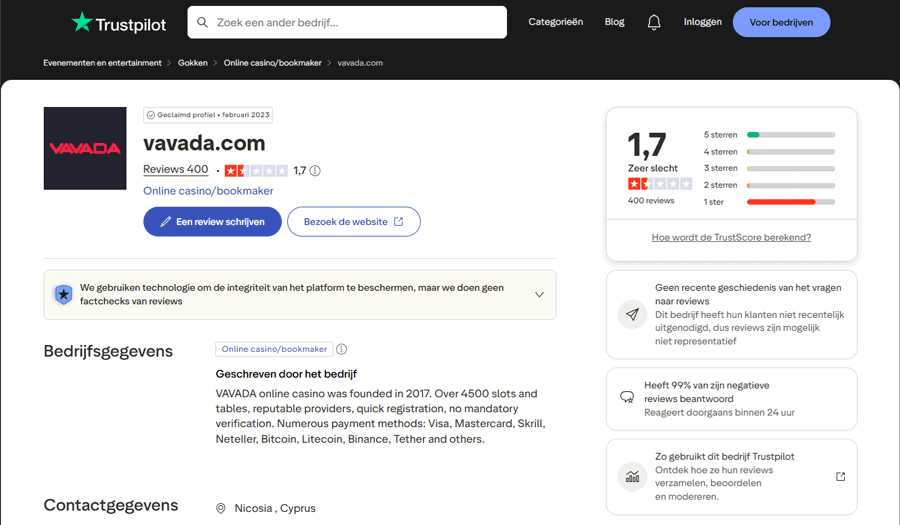Open the notifications bell icon
This screenshot has height=525, width=900.
pyautogui.click(x=654, y=22)
